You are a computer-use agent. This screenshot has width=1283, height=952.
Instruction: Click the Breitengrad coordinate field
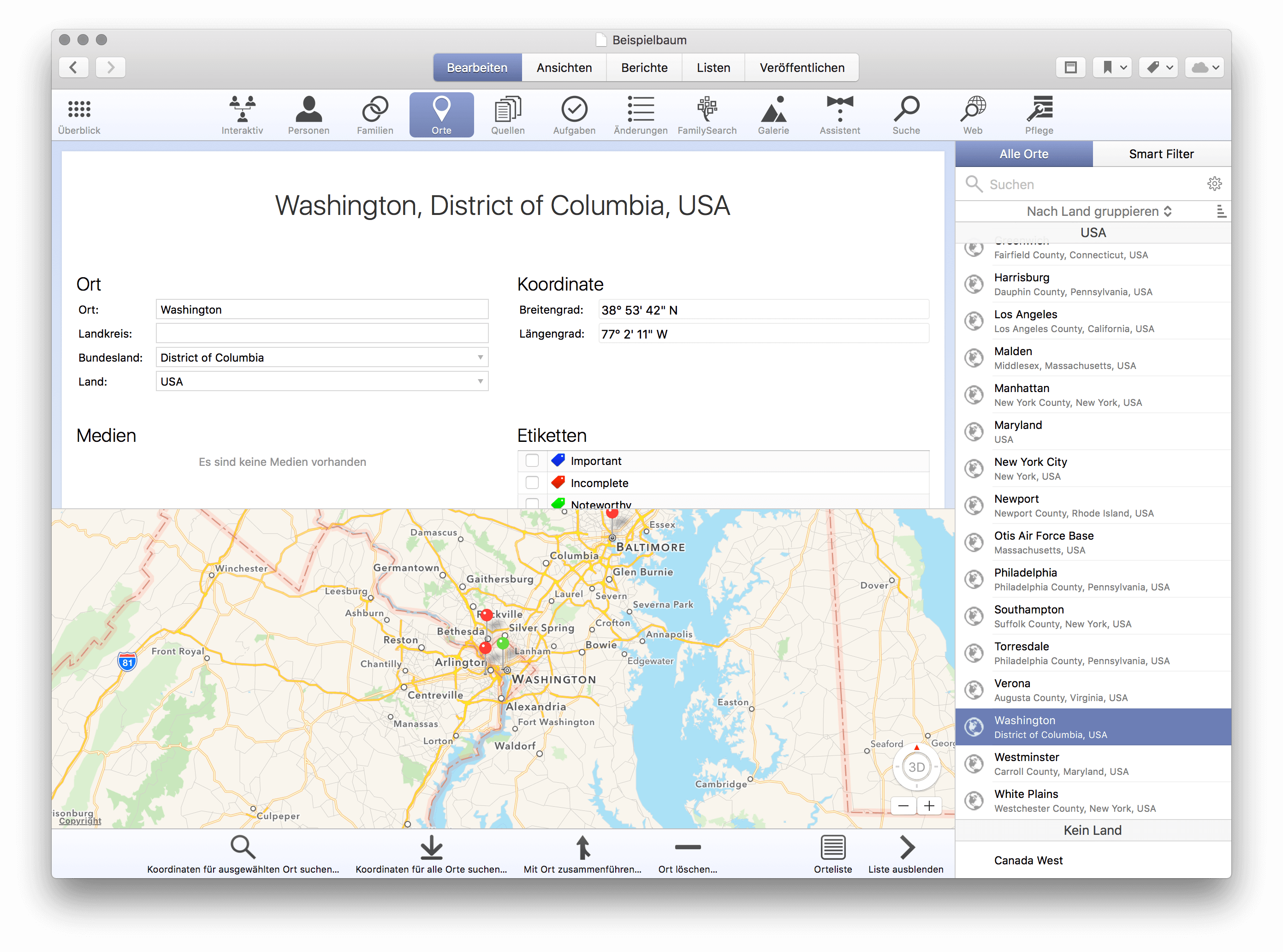(763, 309)
